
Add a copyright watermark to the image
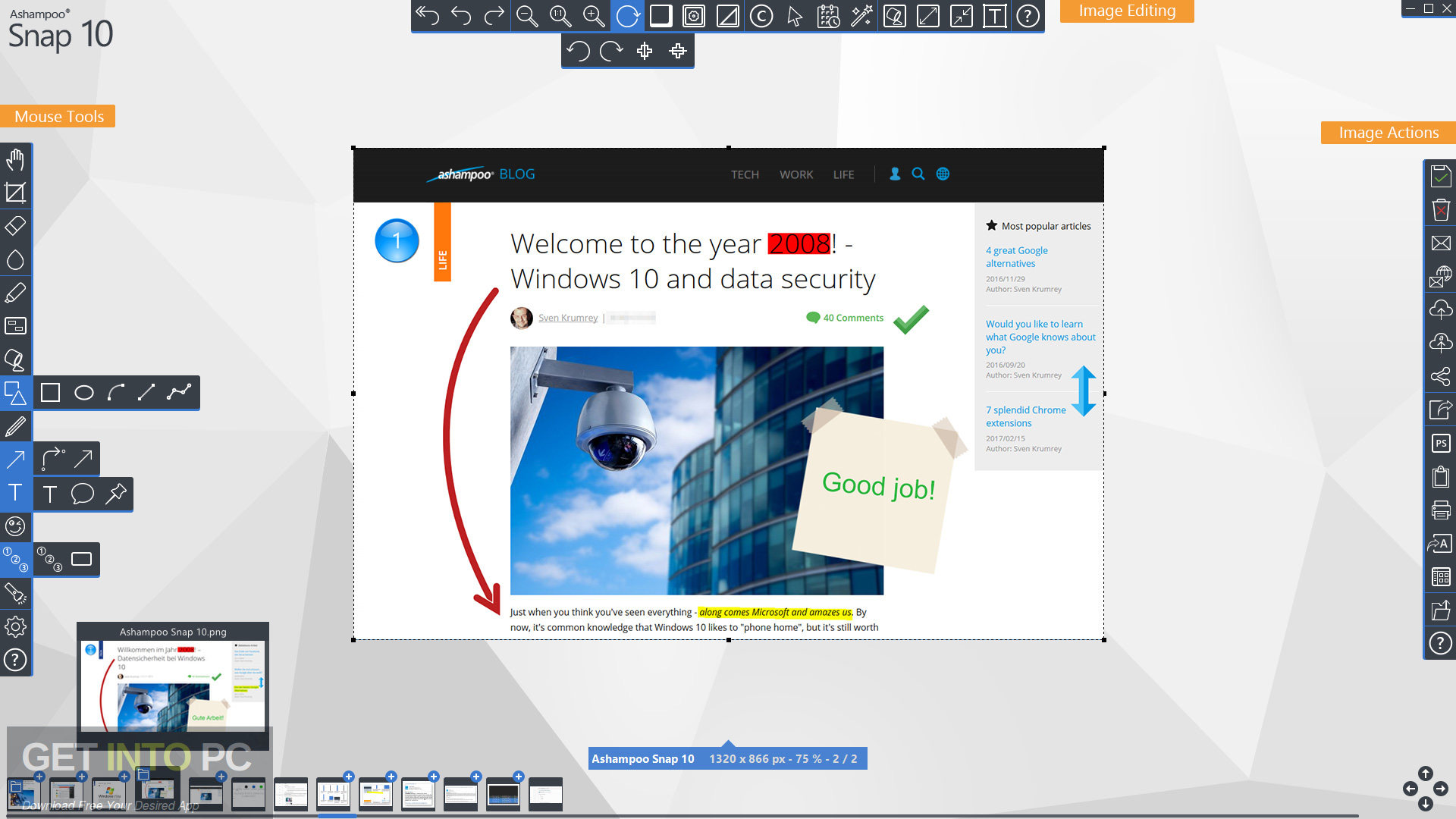pos(761,16)
